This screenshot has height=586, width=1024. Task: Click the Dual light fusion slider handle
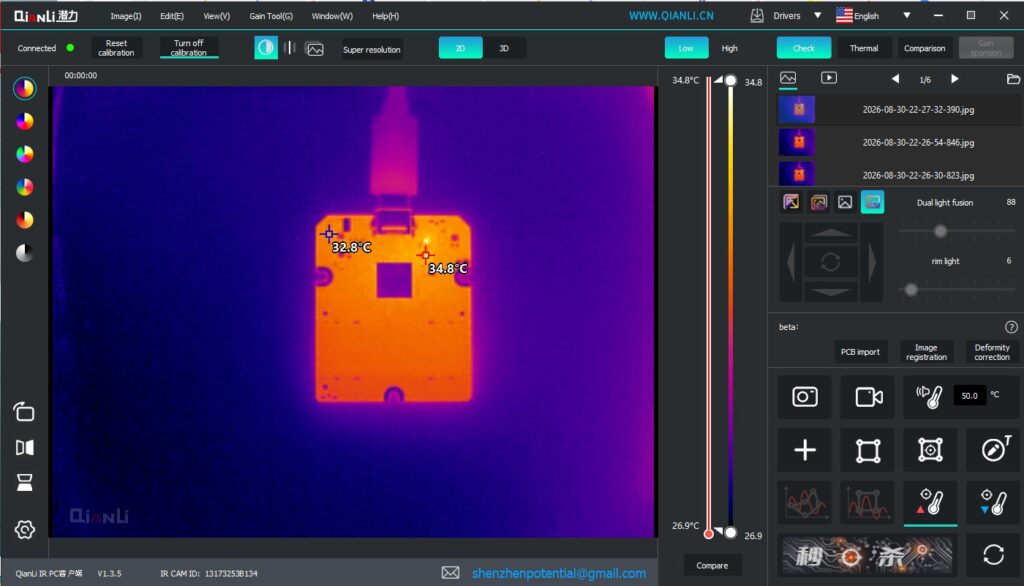(940, 231)
